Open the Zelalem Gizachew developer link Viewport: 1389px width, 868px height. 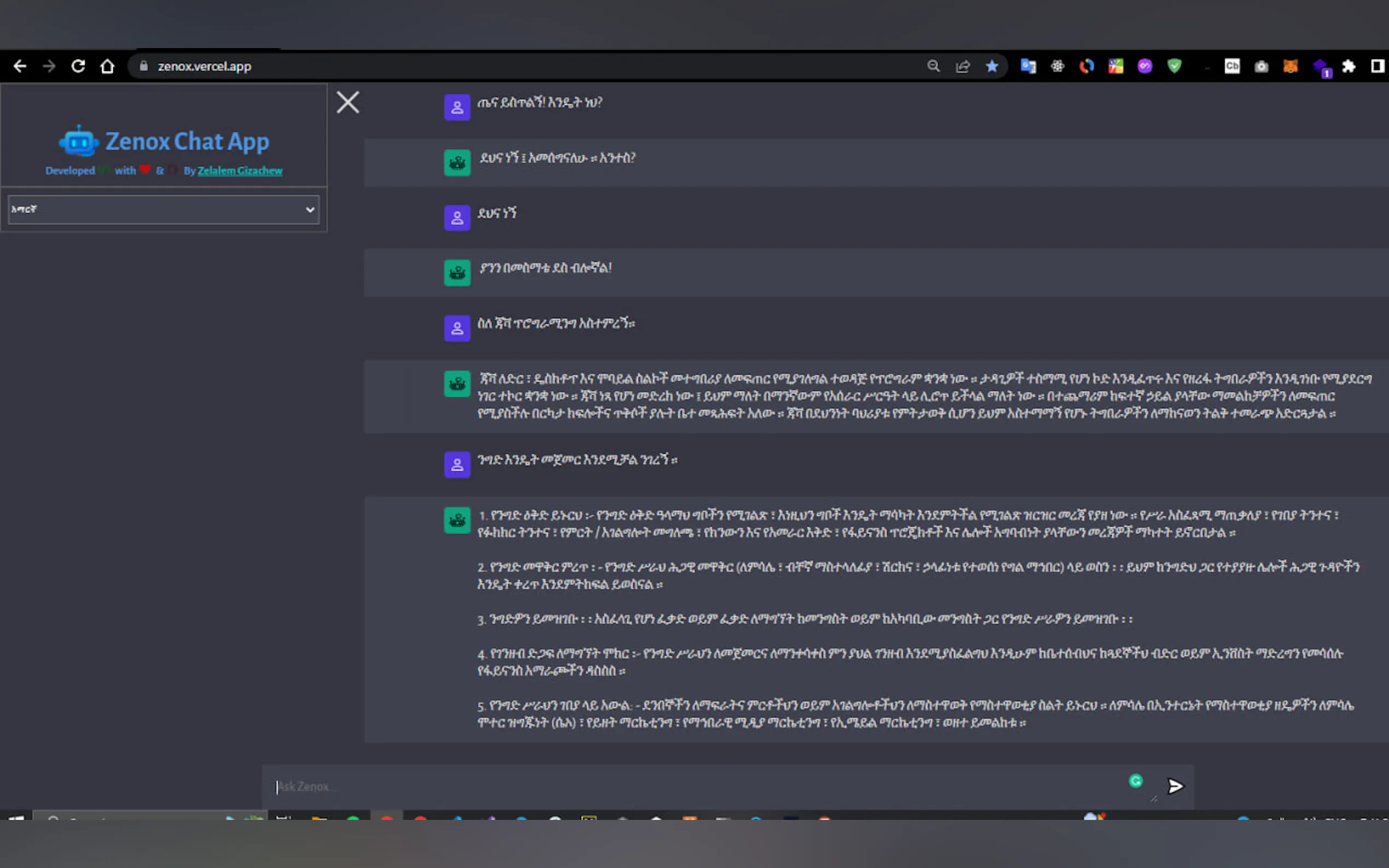(x=240, y=171)
